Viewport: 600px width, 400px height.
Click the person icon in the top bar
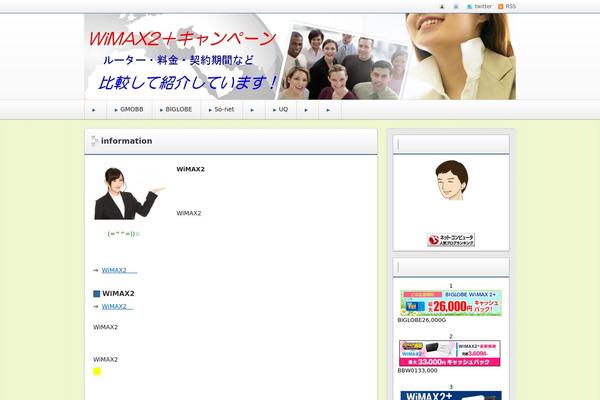442,7
